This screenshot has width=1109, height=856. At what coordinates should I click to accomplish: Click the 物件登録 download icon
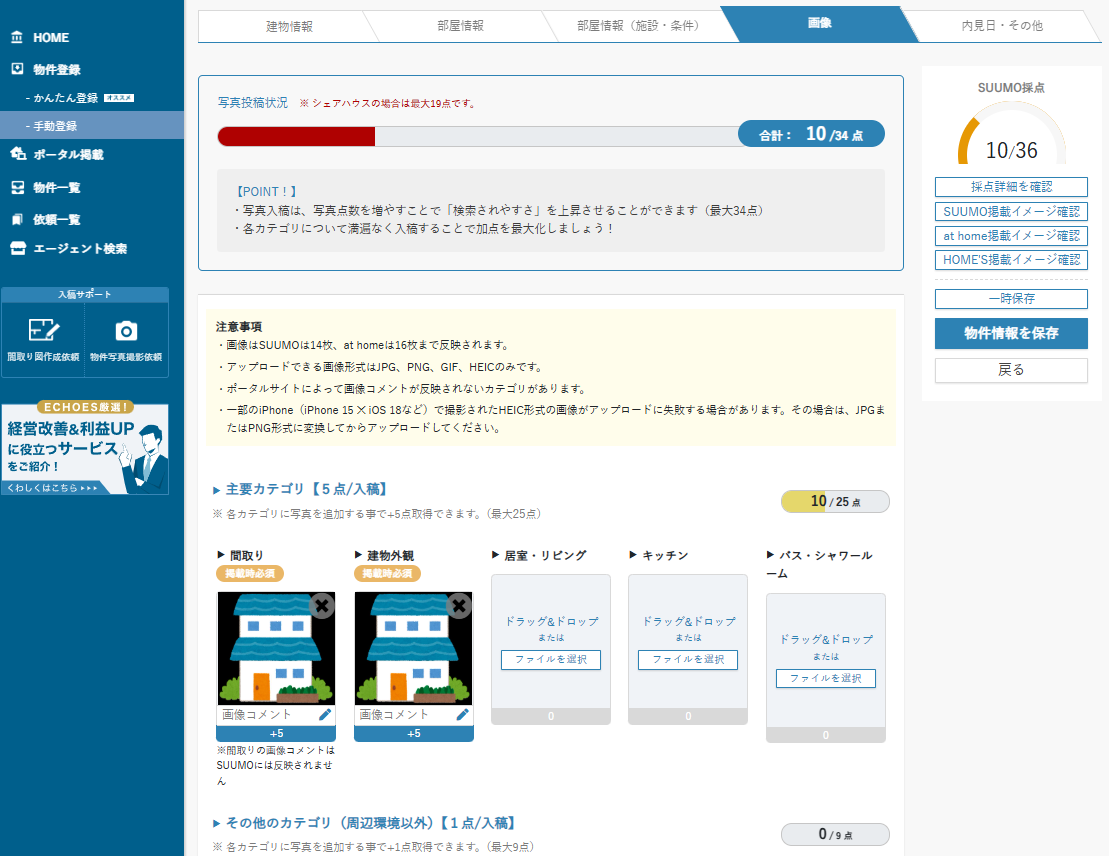17,70
